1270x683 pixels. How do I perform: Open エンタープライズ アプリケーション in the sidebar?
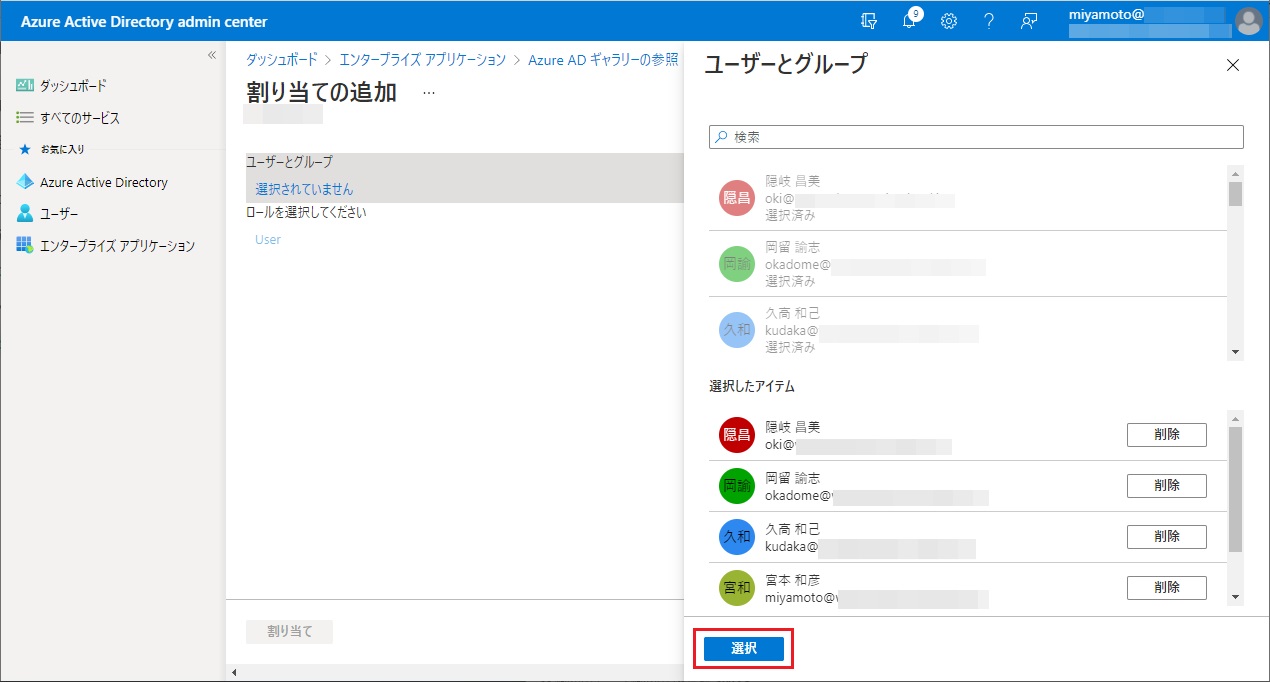pos(116,246)
